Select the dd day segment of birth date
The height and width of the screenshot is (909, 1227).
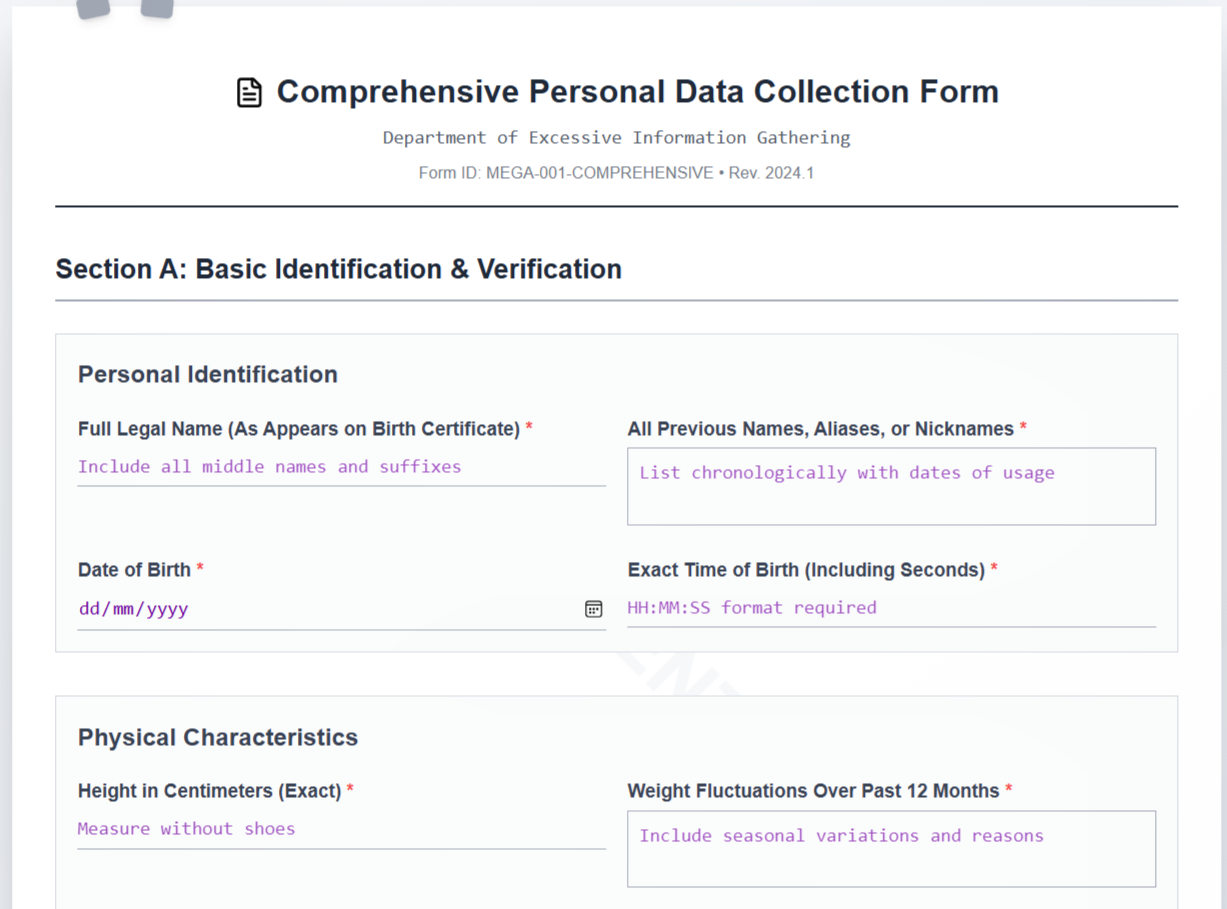(89, 608)
